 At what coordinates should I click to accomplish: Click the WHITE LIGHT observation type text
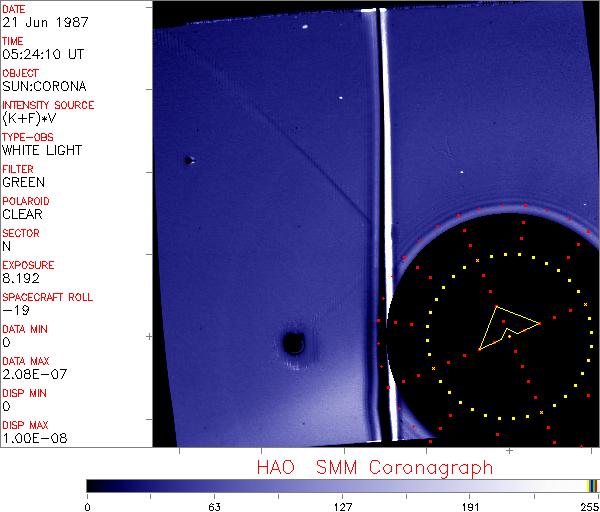[x=42, y=150]
